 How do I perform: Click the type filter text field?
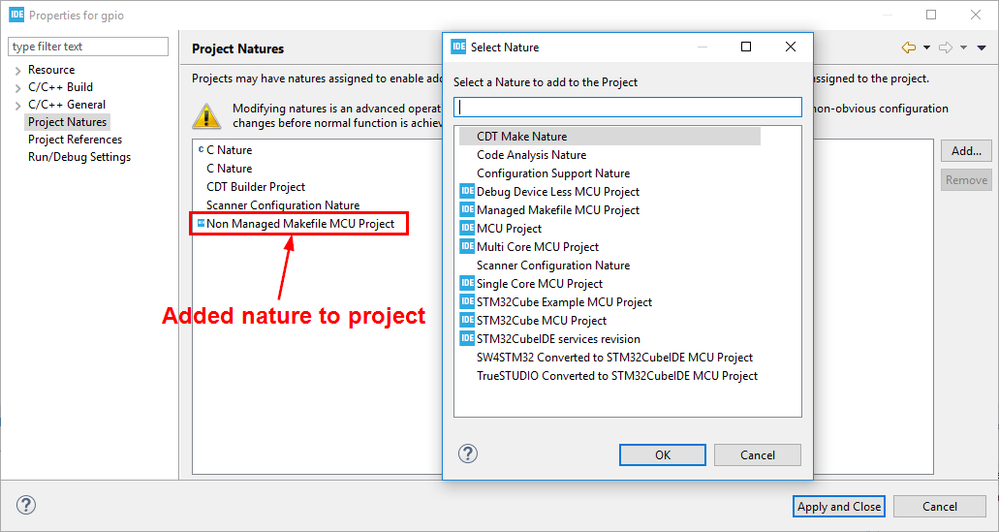[x=88, y=47]
